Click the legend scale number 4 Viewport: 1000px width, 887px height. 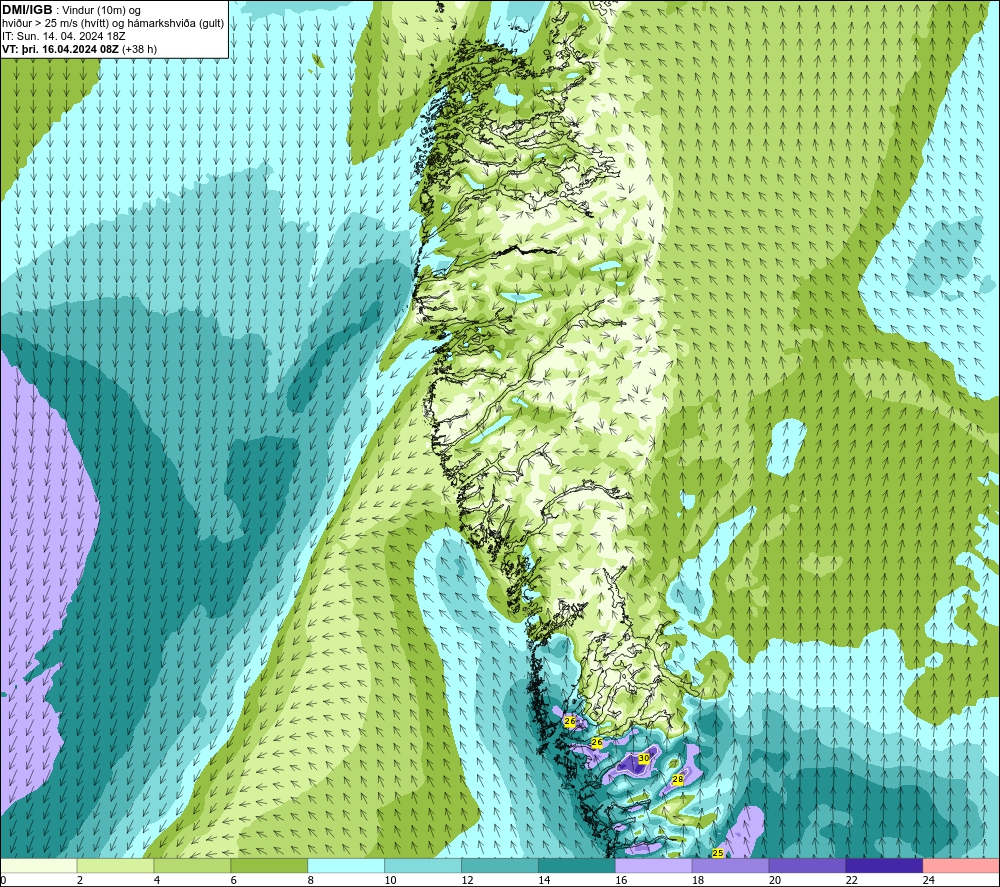157,880
